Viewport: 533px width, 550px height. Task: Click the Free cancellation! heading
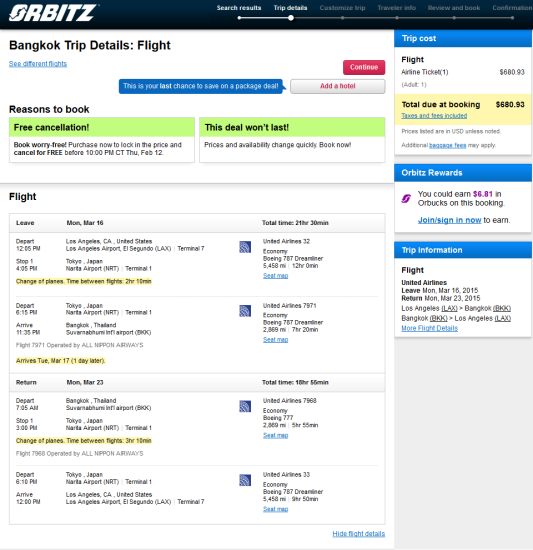click(52, 127)
